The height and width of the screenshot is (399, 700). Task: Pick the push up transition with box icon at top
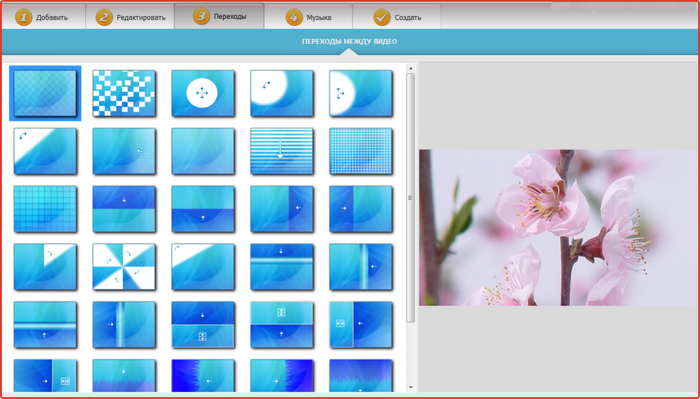[x=282, y=325]
